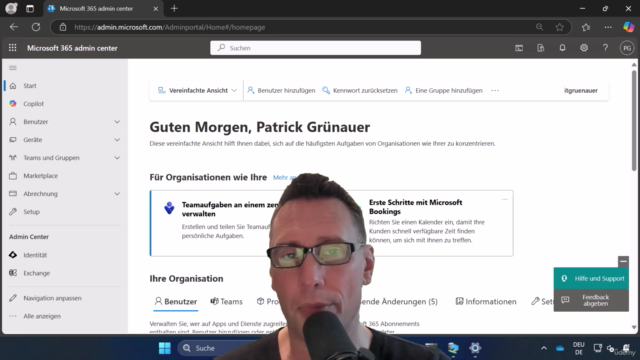Open the PG account avatar
Screen dimensions: 640x360
tap(627, 48)
